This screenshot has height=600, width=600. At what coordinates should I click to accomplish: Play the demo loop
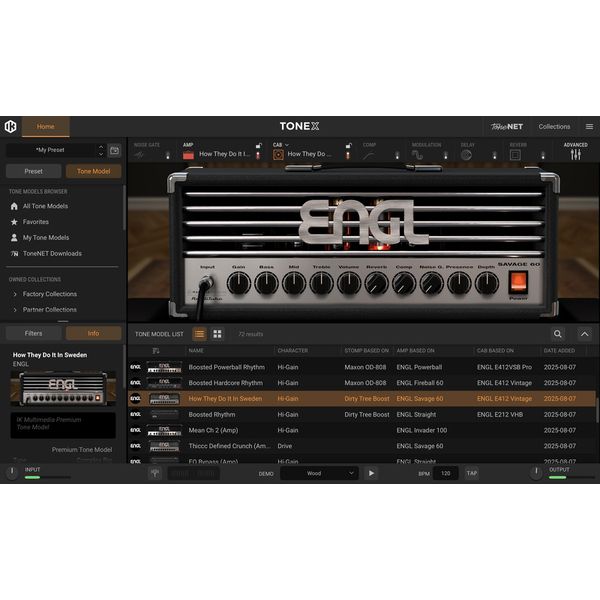pos(371,473)
